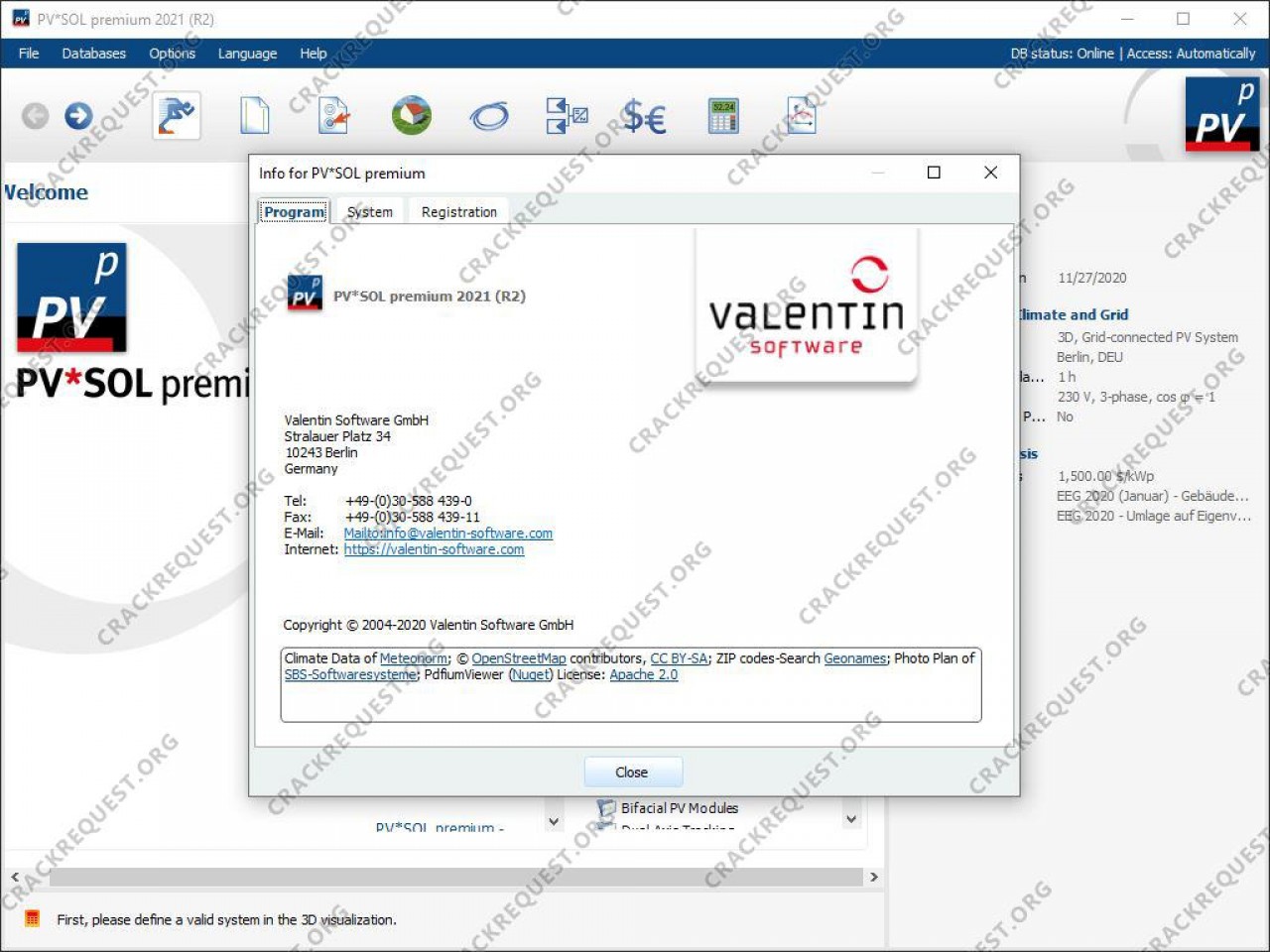The image size is (1270, 952).
Task: Open the blank project data page icon
Action: [255, 116]
